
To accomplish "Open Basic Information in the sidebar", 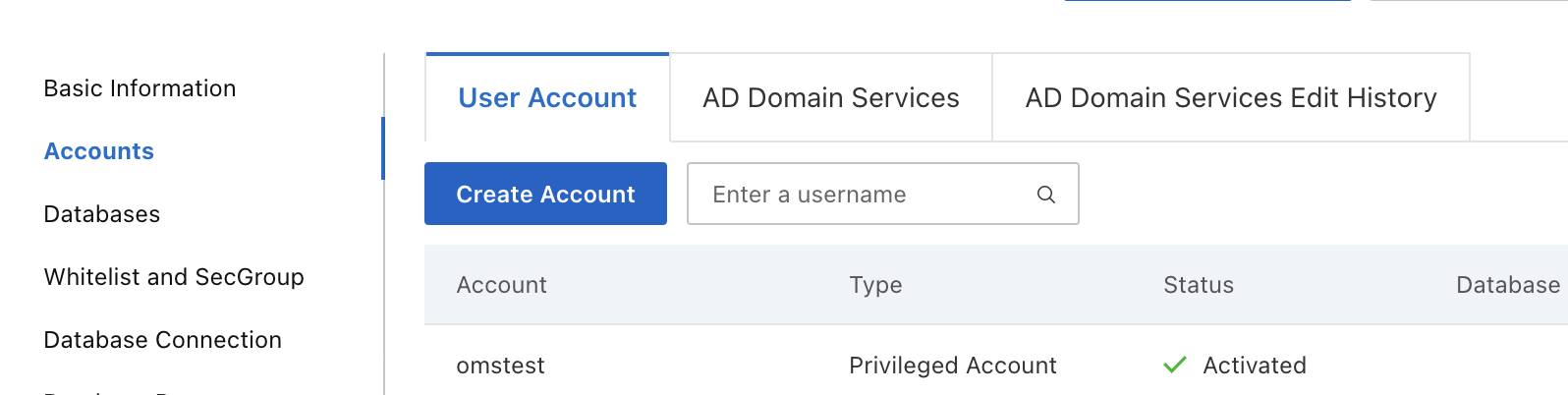I will point(140,88).
